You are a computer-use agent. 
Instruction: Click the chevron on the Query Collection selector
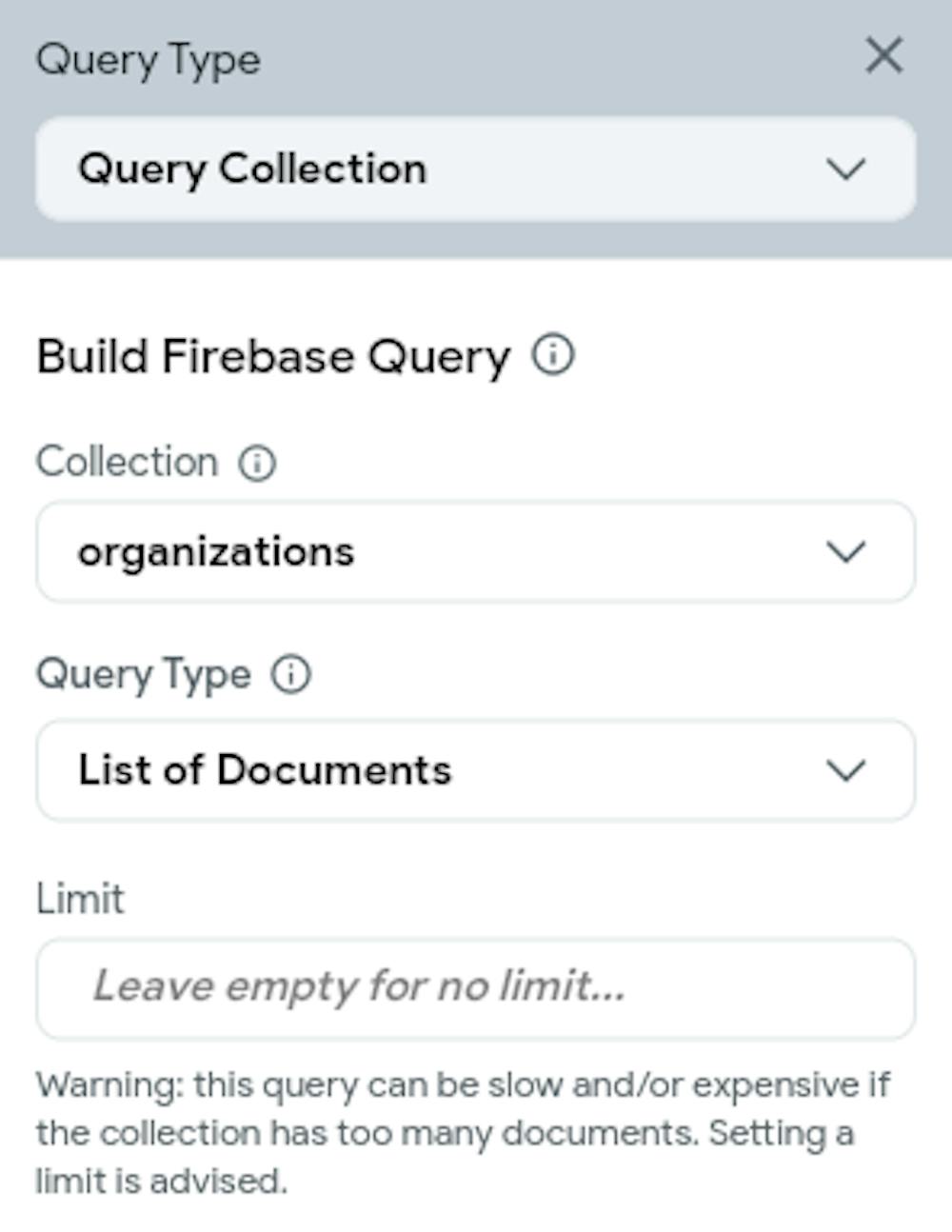click(x=843, y=169)
